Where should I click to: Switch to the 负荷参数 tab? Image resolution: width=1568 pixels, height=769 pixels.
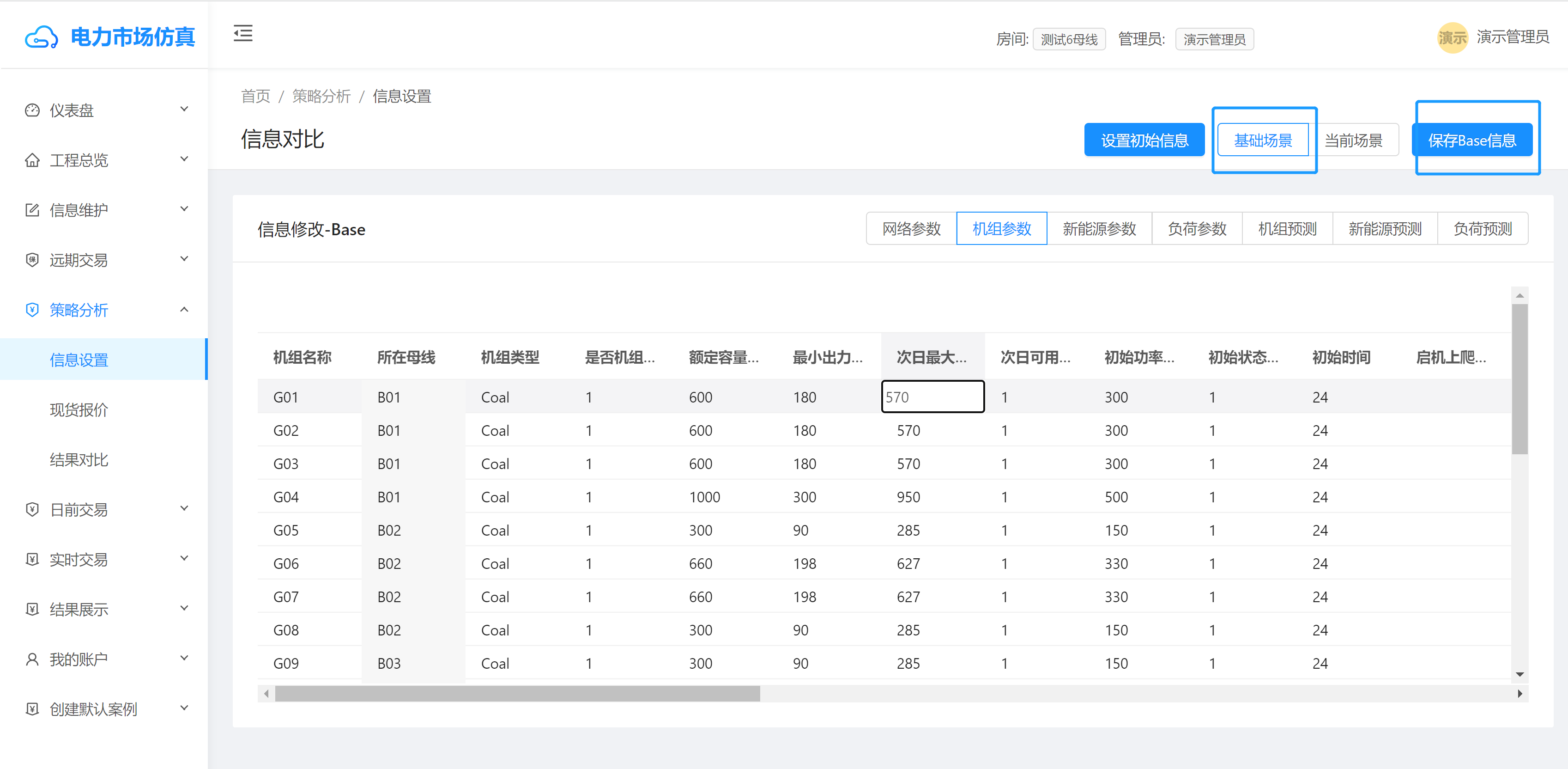pyautogui.click(x=1197, y=229)
